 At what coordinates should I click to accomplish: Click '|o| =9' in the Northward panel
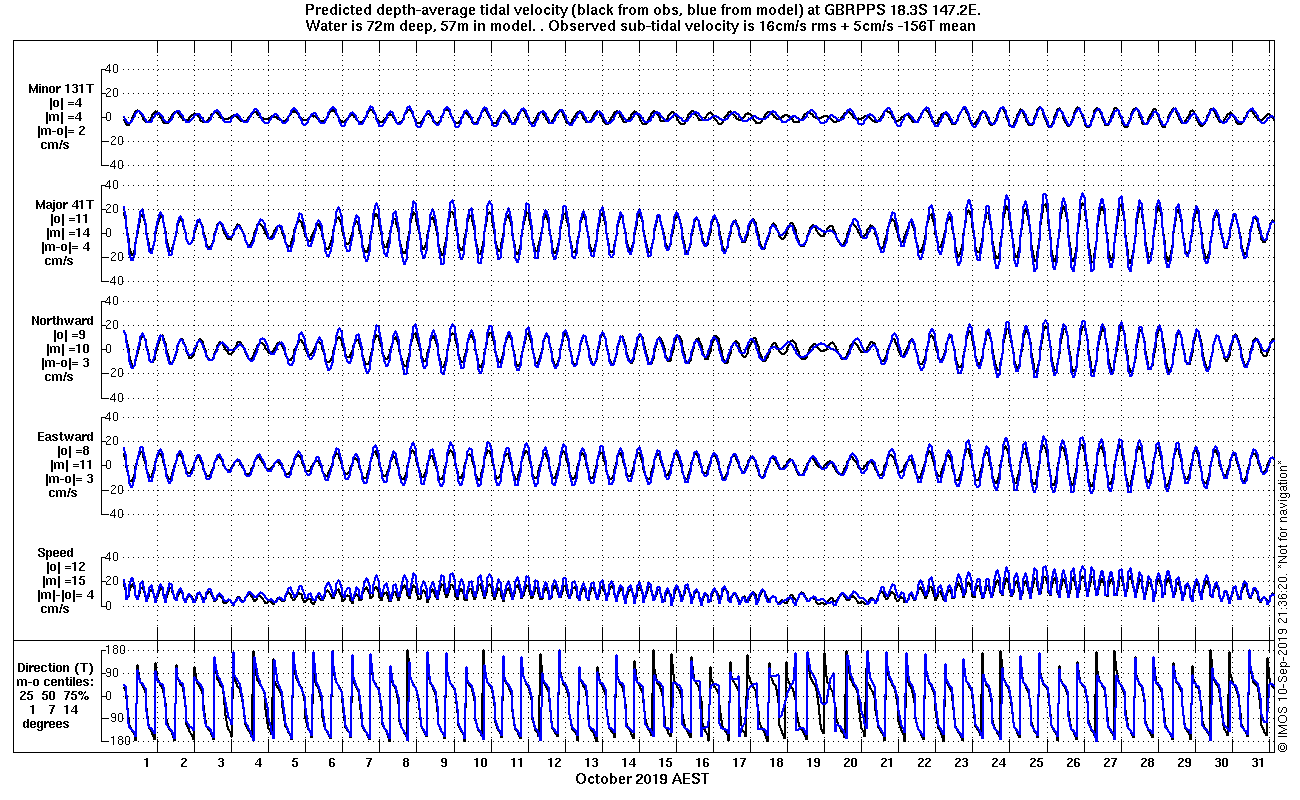click(70, 335)
